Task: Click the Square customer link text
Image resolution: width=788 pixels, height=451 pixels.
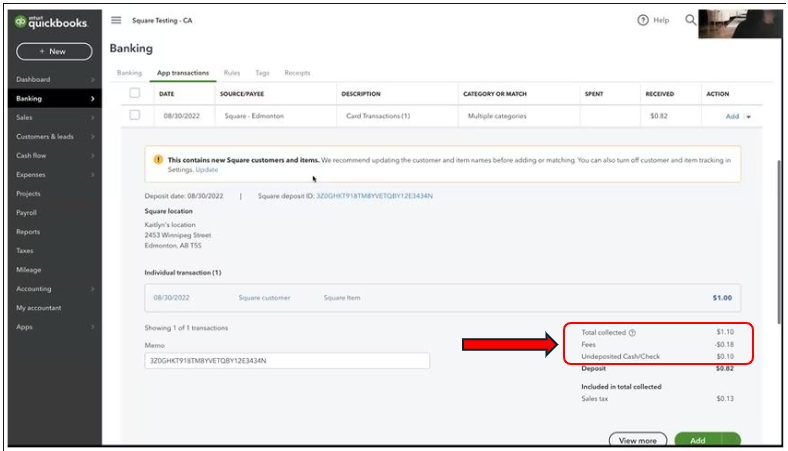Action: [264, 298]
